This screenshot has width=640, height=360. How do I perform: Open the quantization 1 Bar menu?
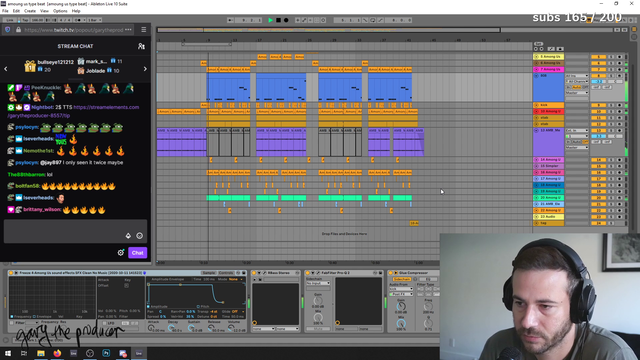[94, 20]
